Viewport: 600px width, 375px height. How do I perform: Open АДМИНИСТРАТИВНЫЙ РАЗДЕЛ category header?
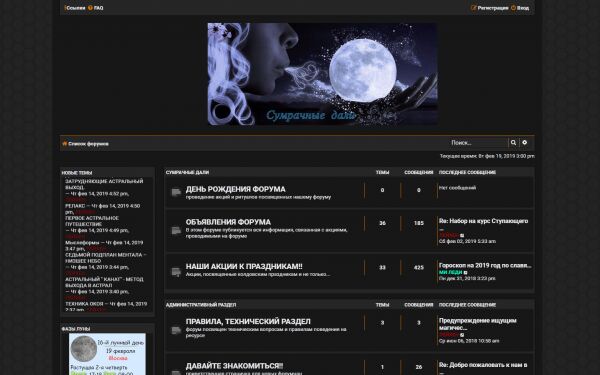point(201,305)
